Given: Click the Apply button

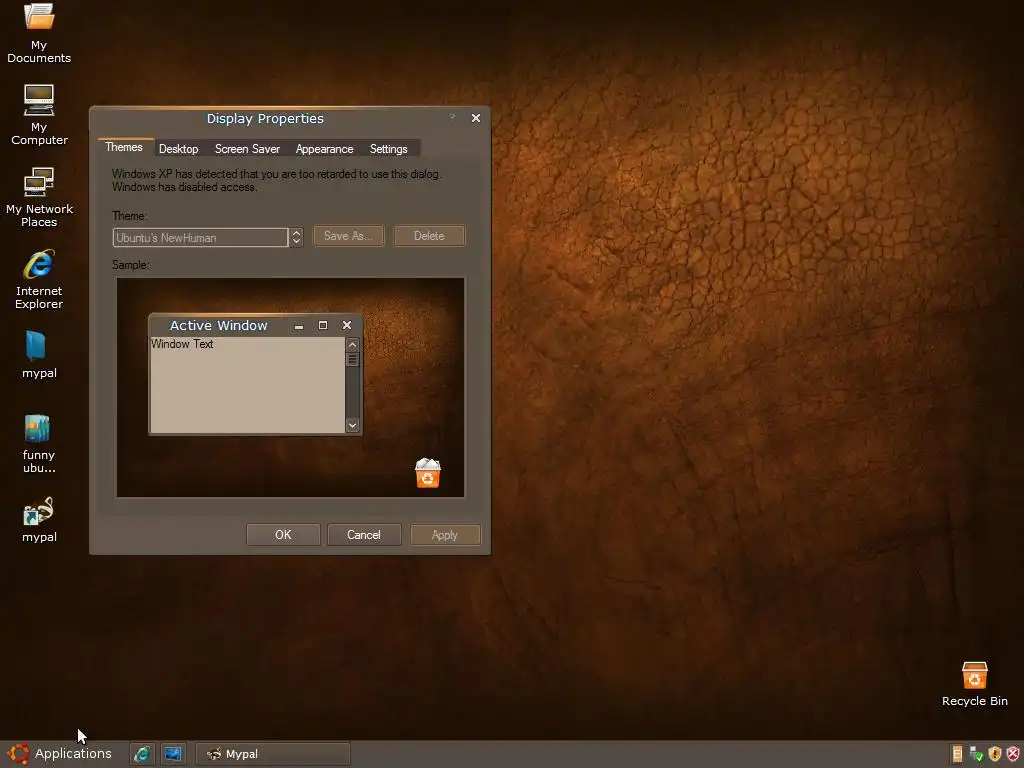Looking at the screenshot, I should (x=445, y=535).
